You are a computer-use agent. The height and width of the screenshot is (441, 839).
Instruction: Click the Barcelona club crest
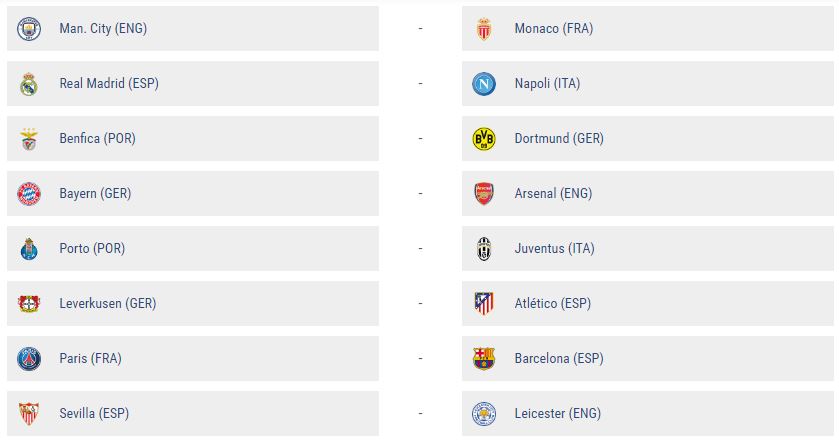point(484,359)
